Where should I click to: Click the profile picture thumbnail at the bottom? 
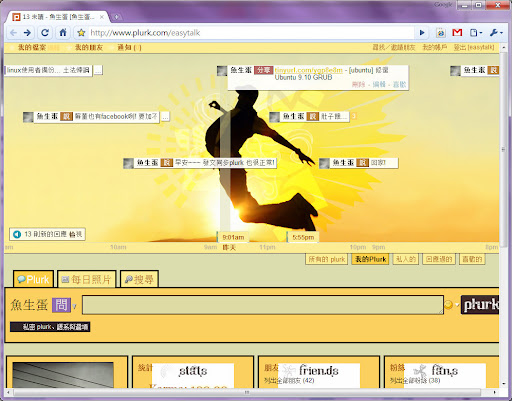pyautogui.click(x=63, y=375)
